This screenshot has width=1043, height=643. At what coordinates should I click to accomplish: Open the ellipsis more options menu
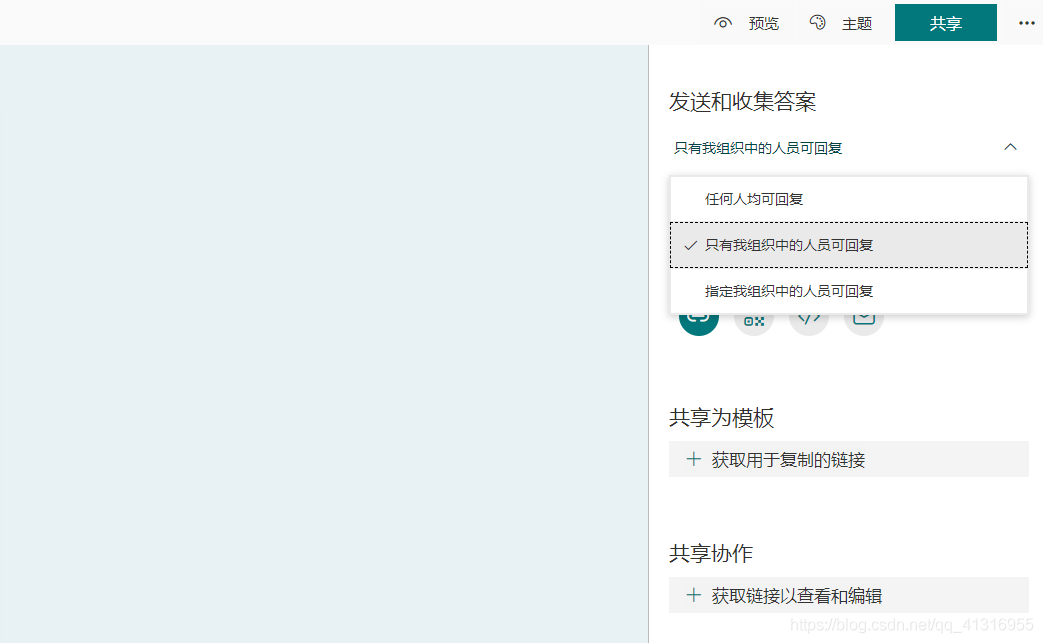[1026, 22]
